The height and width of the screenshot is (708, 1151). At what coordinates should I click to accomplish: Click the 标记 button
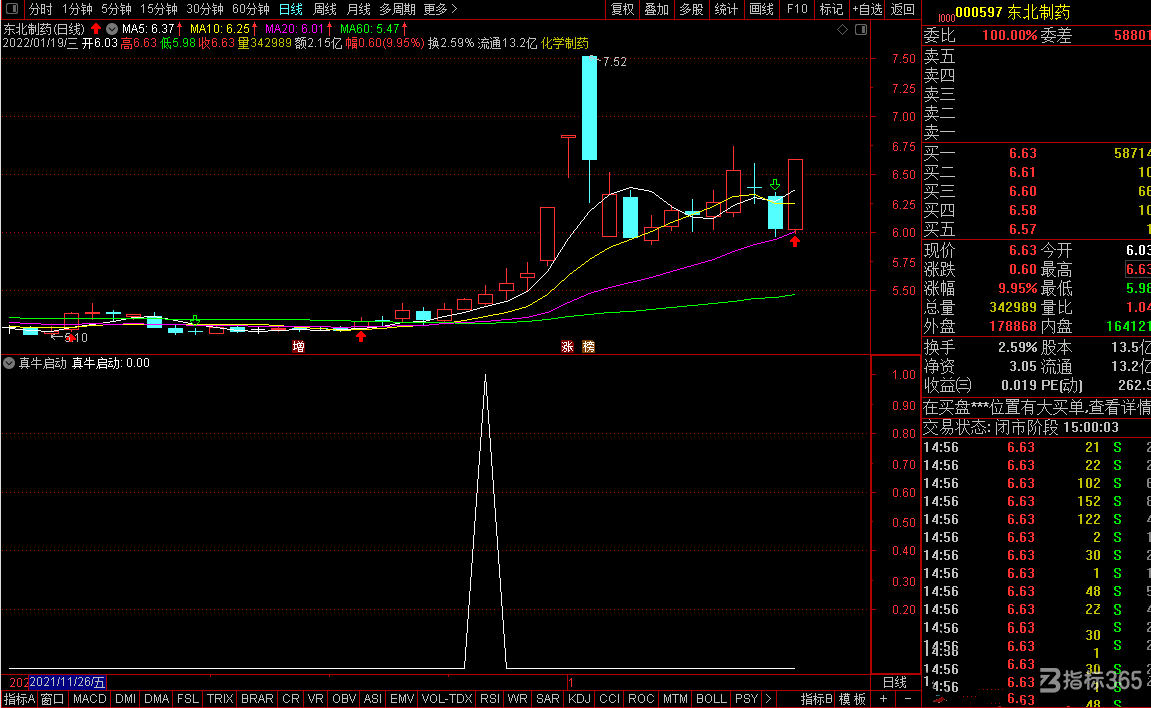click(831, 9)
